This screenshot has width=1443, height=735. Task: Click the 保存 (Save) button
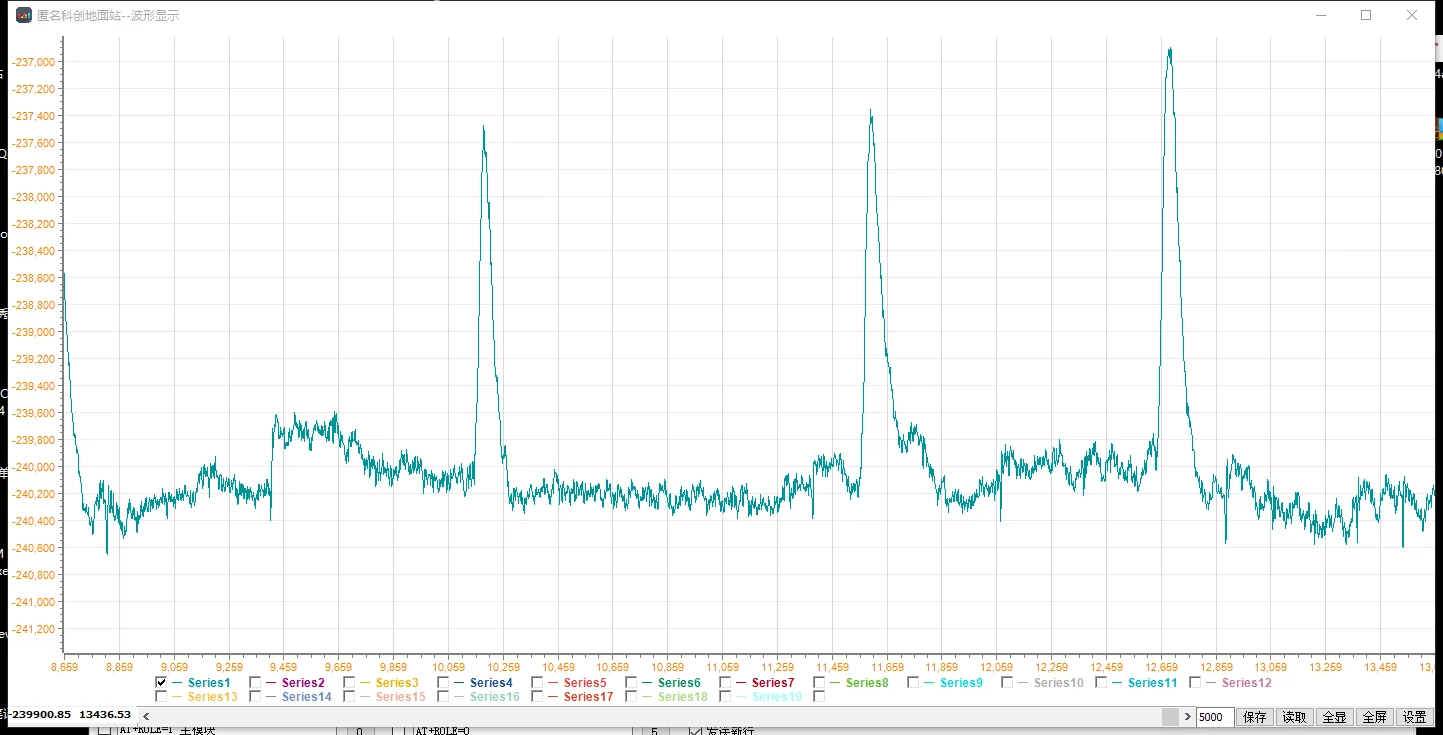pyautogui.click(x=1255, y=717)
